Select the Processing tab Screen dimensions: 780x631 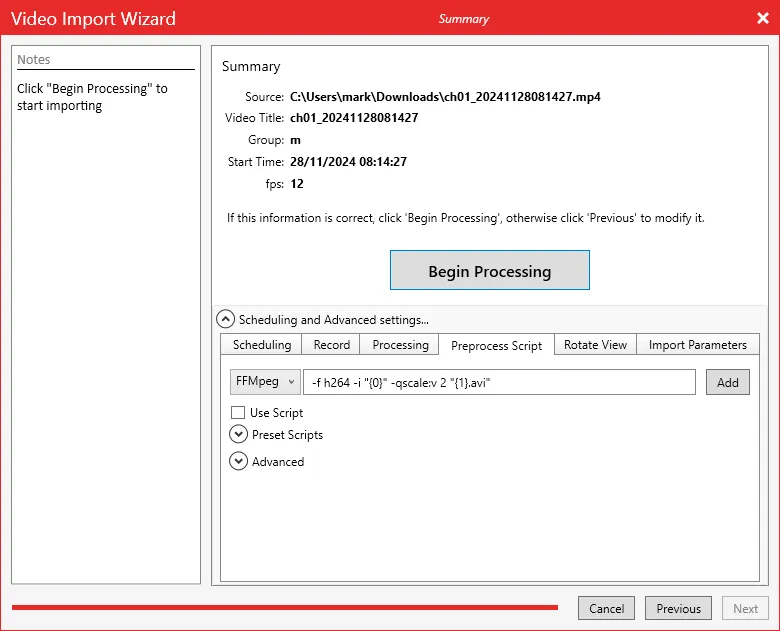pos(400,345)
